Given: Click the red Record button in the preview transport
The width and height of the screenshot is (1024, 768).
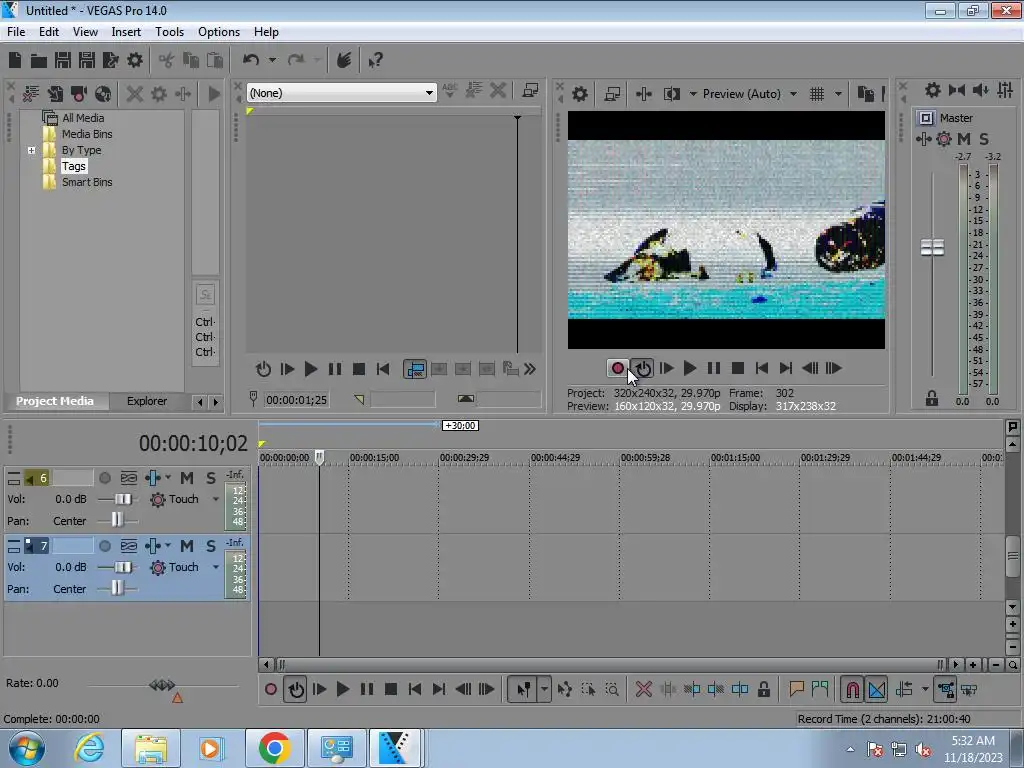Looking at the screenshot, I should [x=617, y=368].
